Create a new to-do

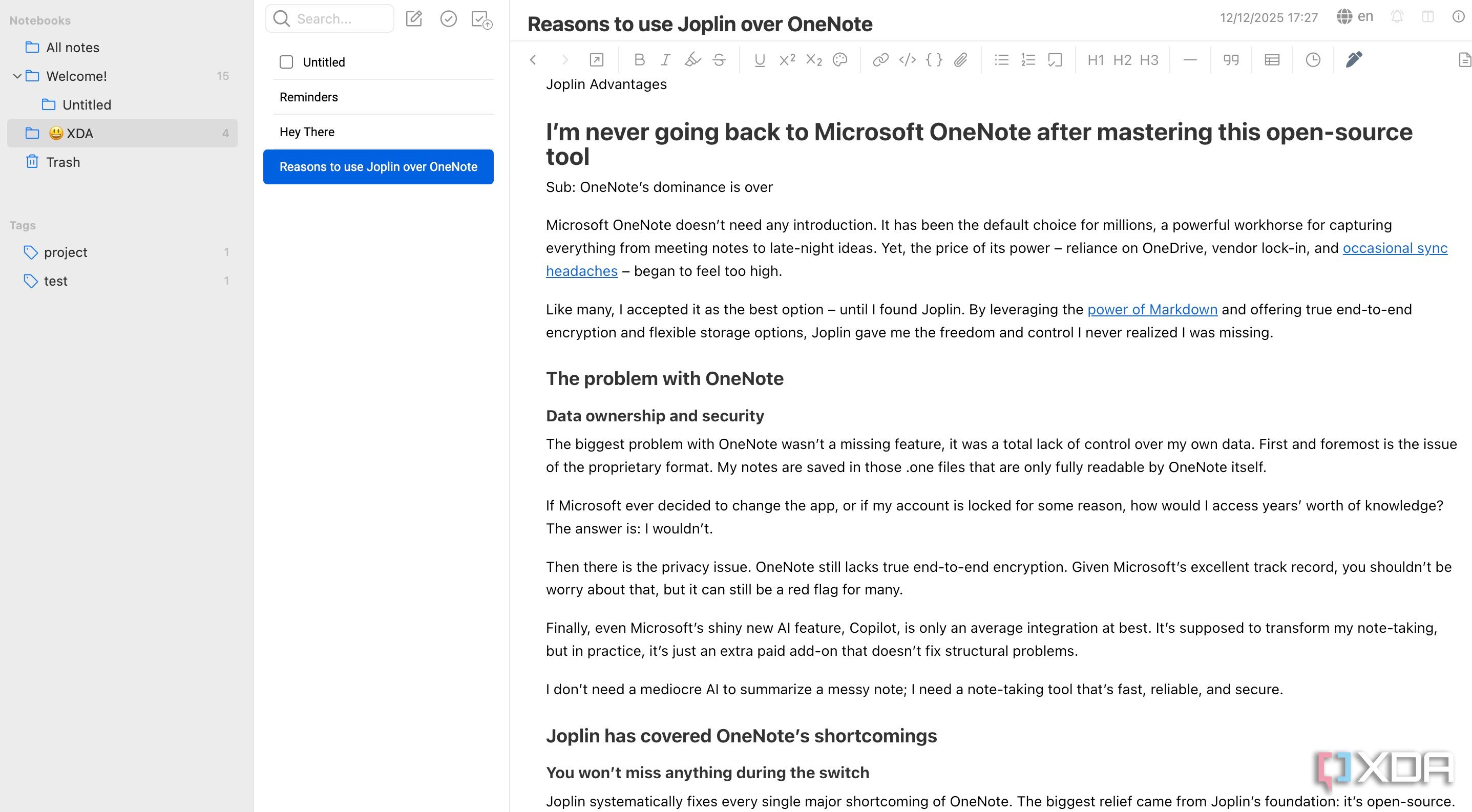point(449,19)
